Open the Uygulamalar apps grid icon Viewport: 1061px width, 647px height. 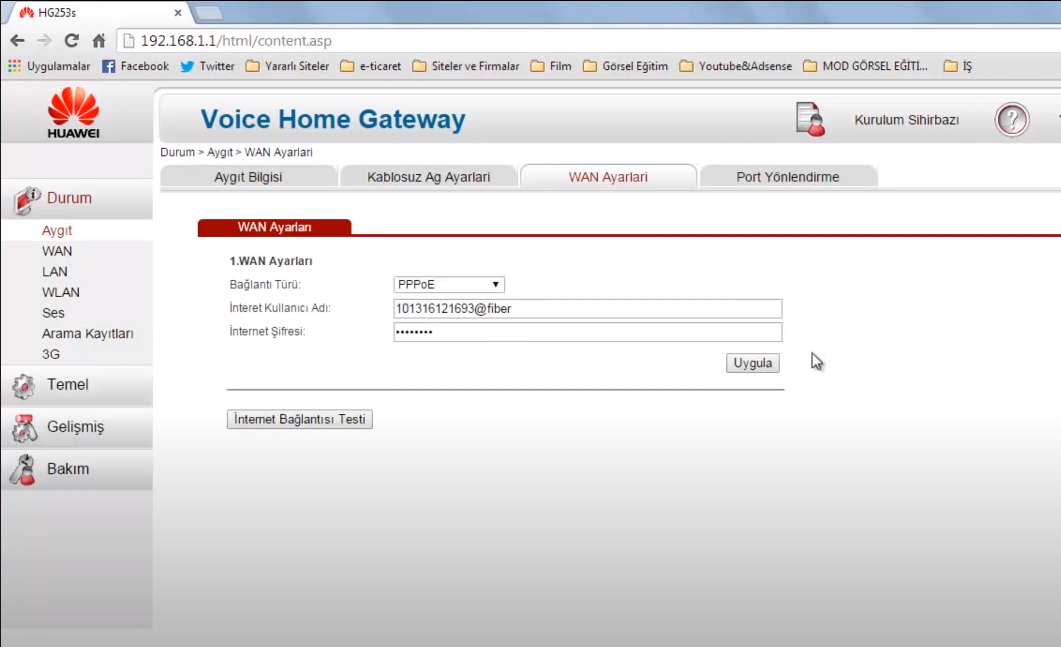[x=14, y=66]
